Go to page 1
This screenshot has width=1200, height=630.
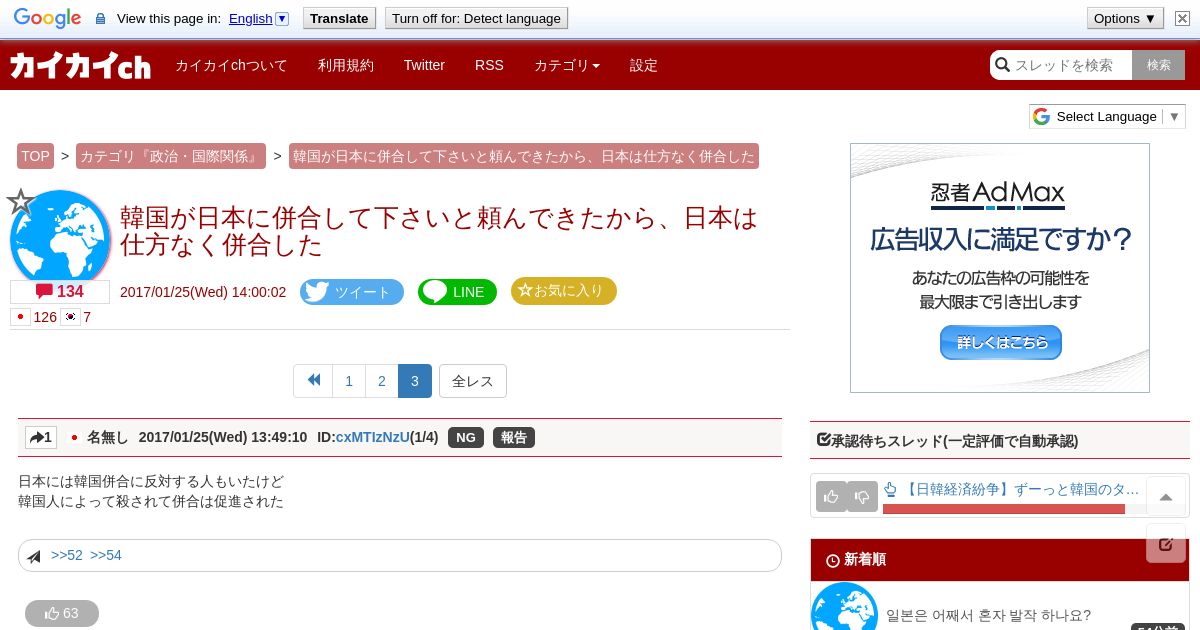tap(349, 381)
